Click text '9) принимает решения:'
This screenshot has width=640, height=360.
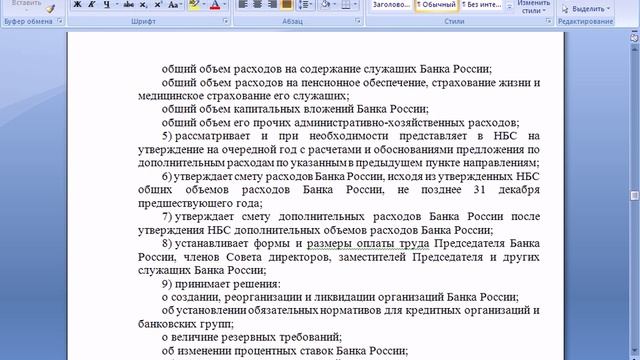click(221, 284)
